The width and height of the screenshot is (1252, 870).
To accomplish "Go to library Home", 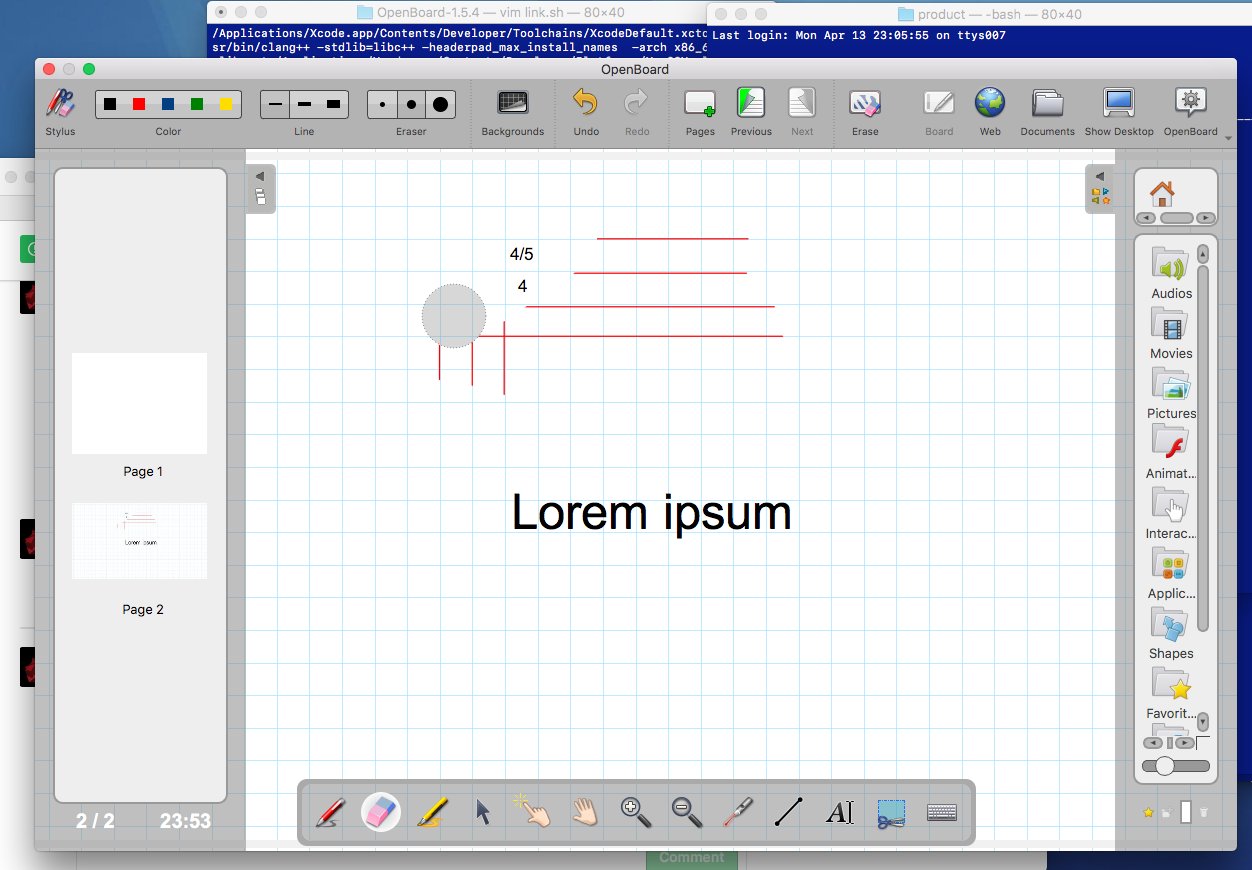I will point(1161,192).
